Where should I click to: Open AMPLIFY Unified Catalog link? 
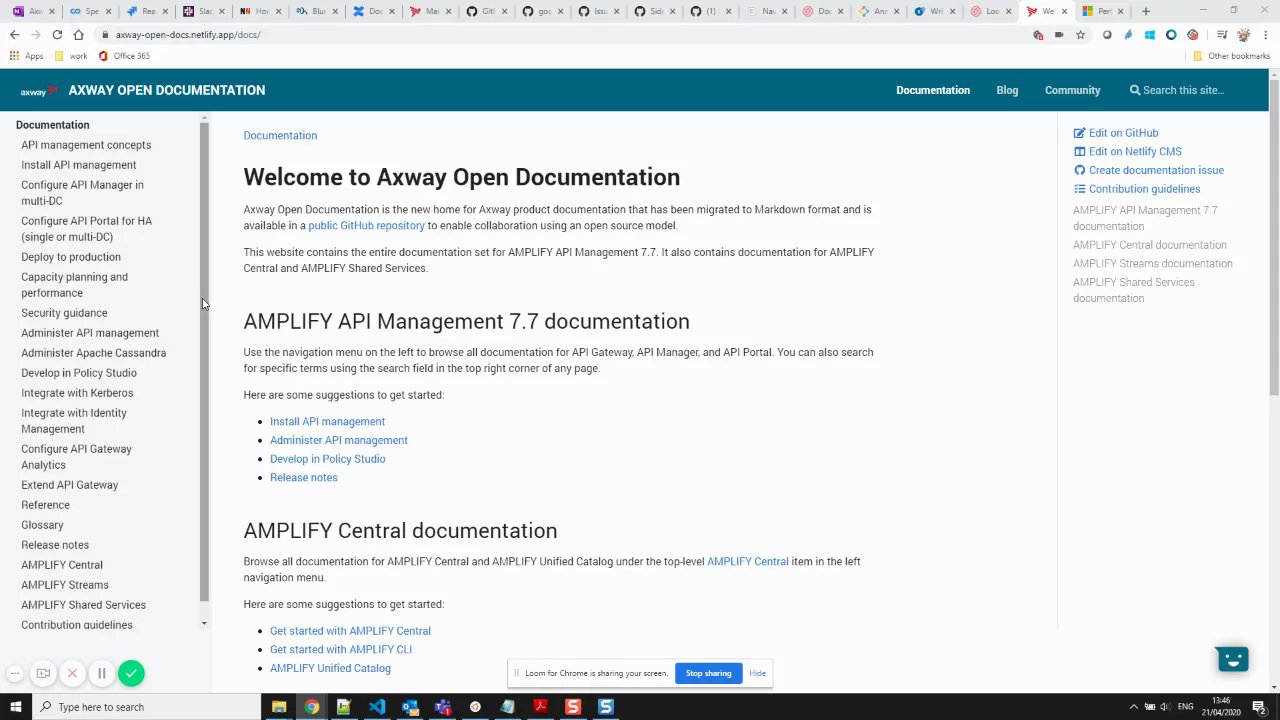[x=330, y=669]
